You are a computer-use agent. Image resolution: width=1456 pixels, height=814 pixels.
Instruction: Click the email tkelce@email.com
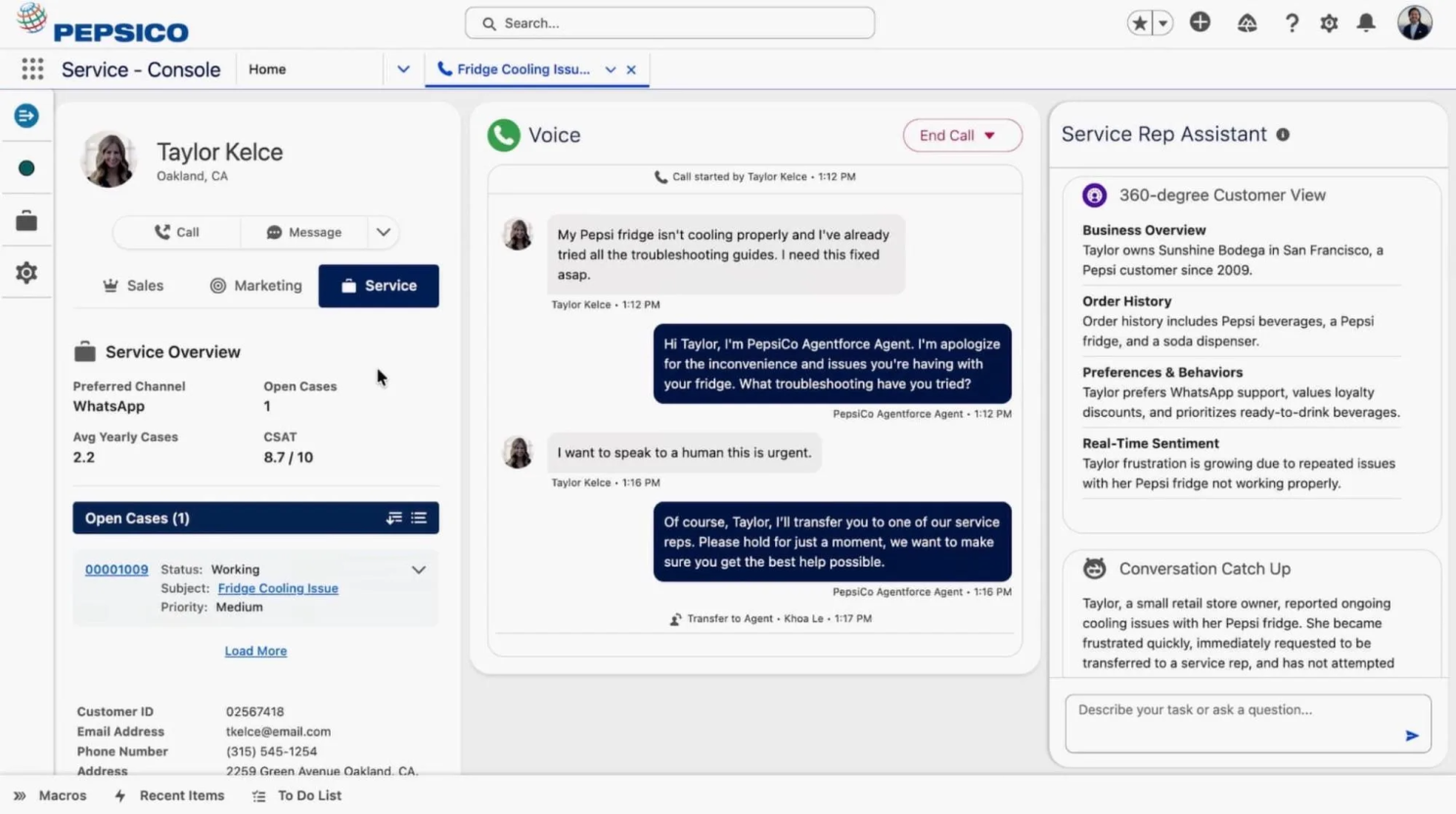tap(278, 731)
